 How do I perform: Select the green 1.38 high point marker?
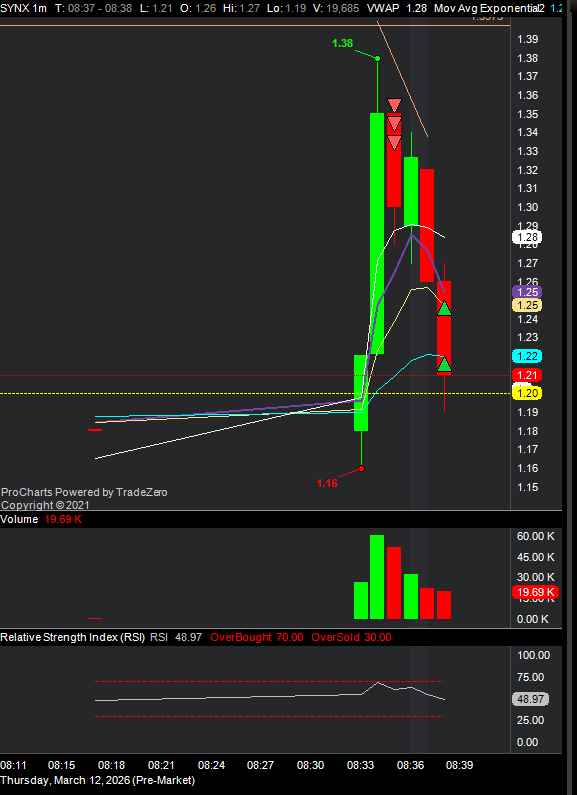pos(378,58)
